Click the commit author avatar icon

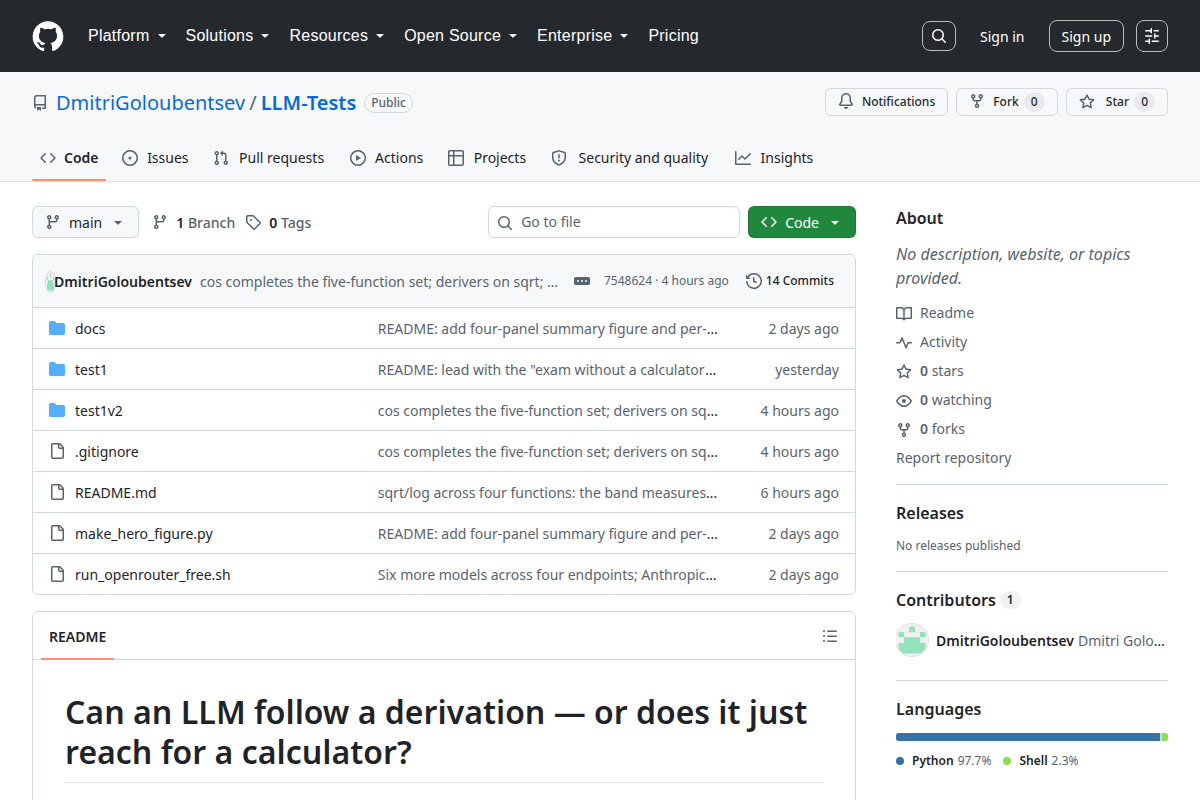50,281
